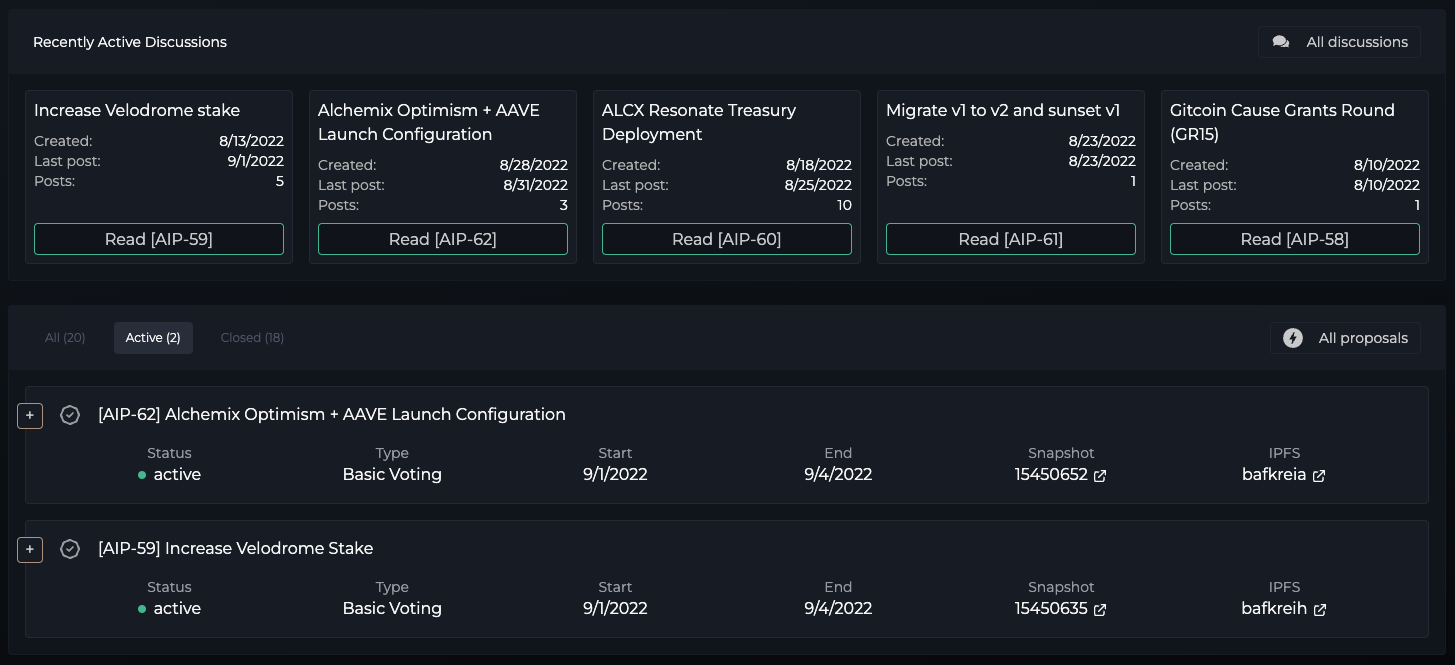Click the checkmark circle icon on AIP-59

point(70,549)
